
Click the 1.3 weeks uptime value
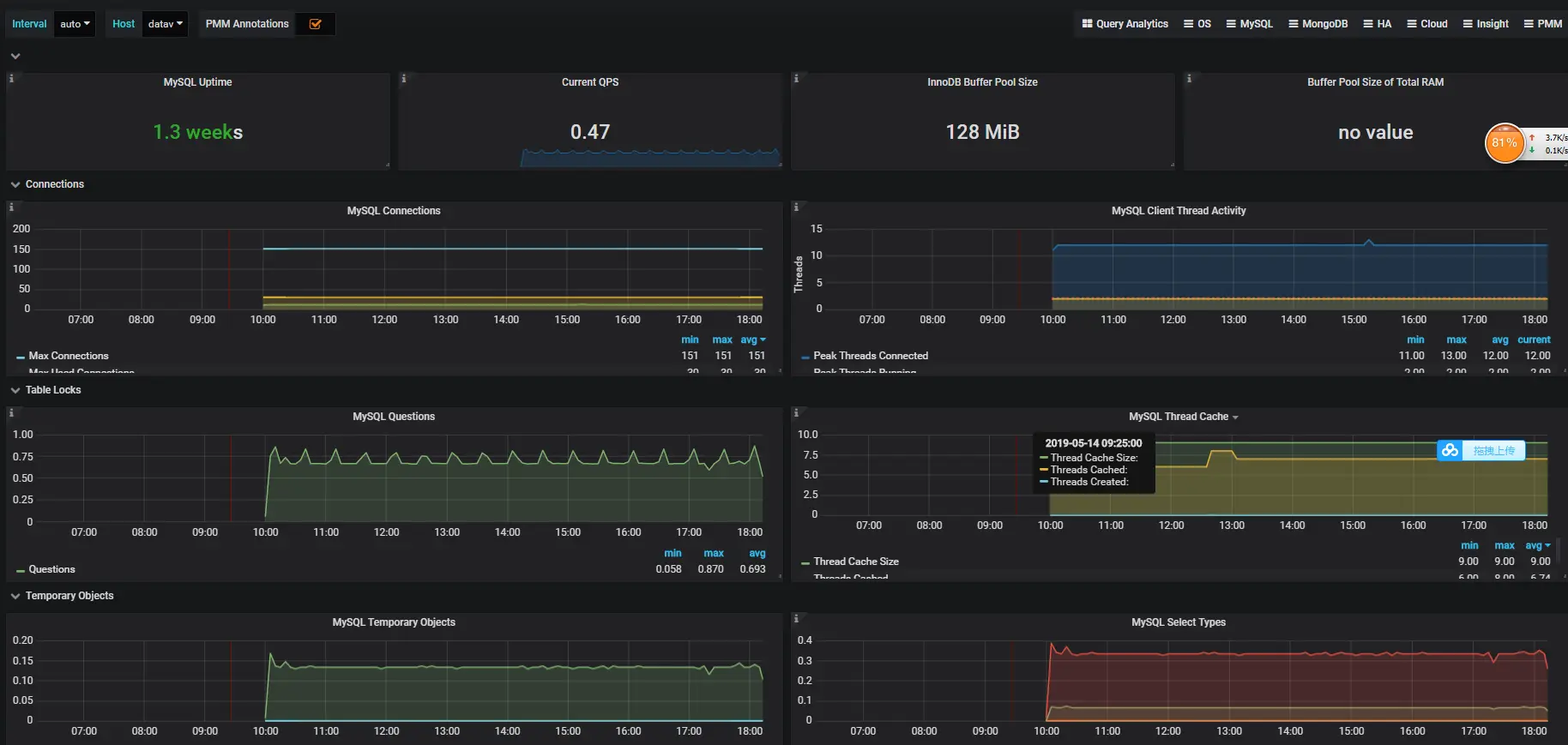pos(197,132)
